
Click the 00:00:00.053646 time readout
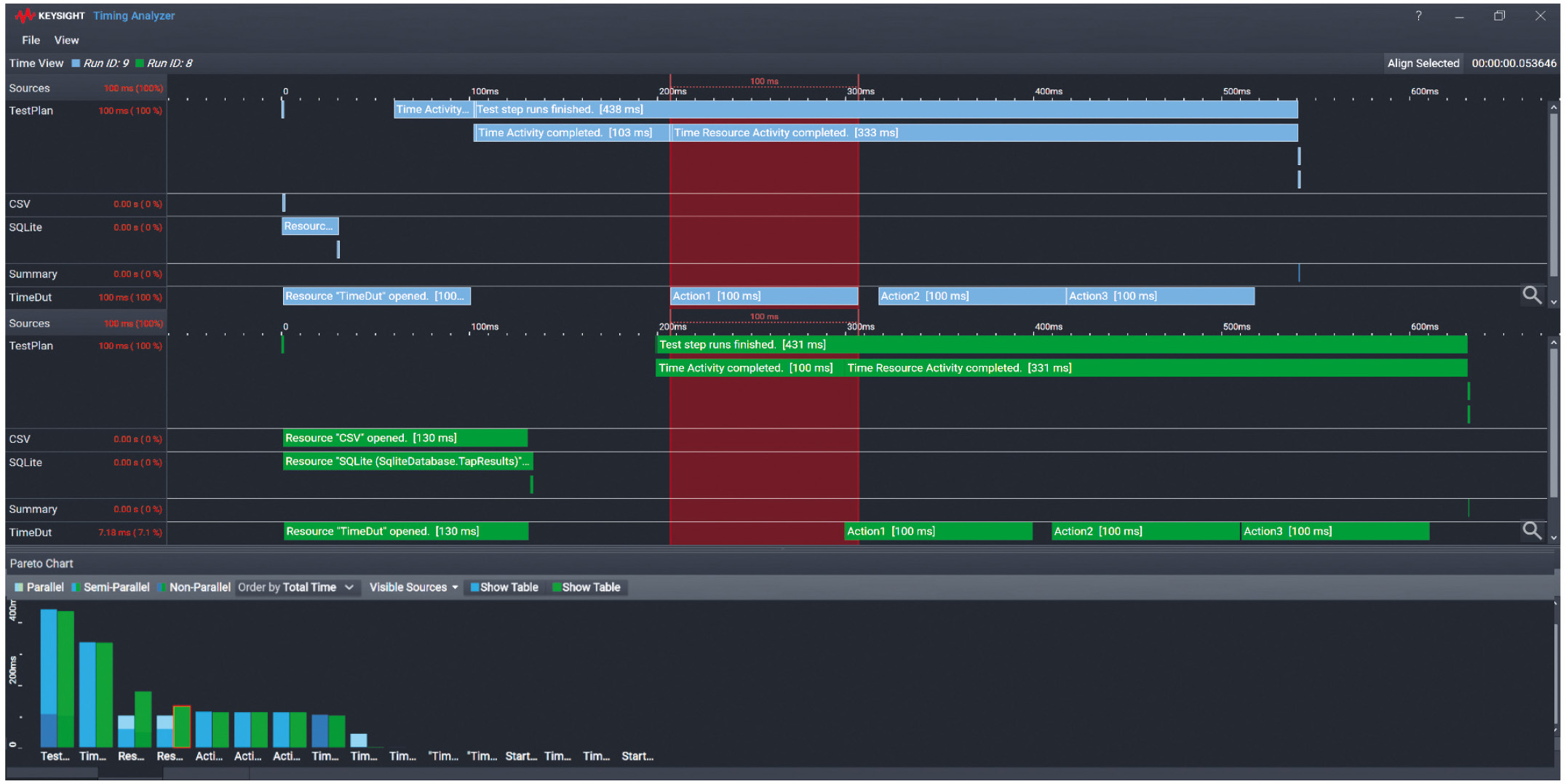tap(1514, 63)
